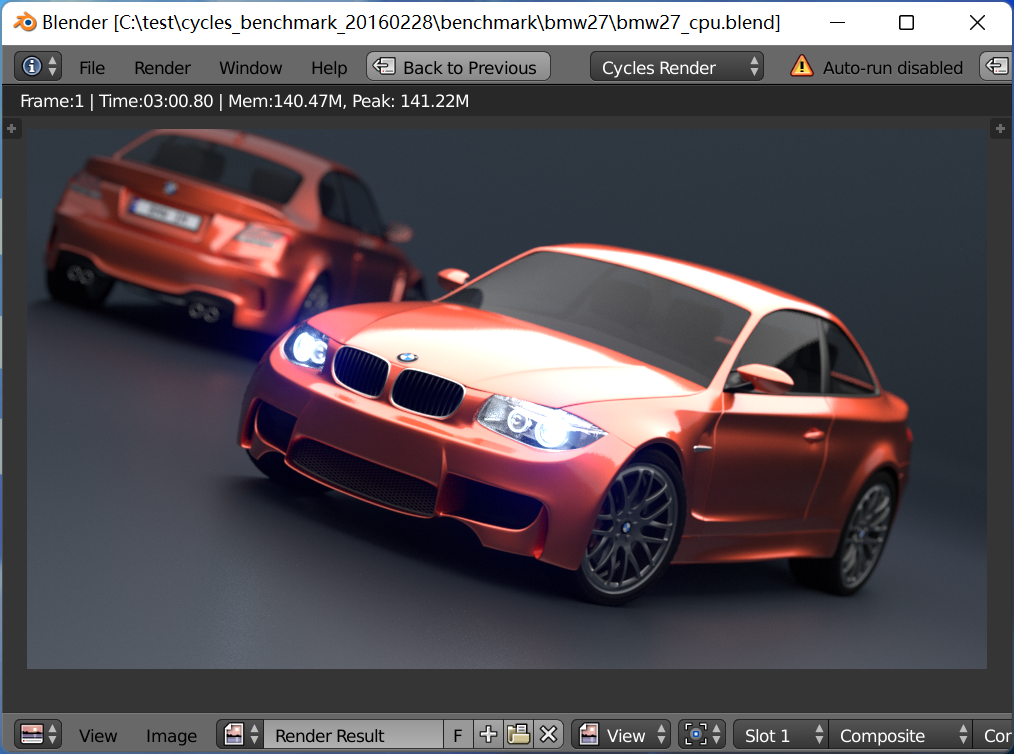Click the rendered BMW image
Screen dimensions: 1014x754
[x=506, y=398]
